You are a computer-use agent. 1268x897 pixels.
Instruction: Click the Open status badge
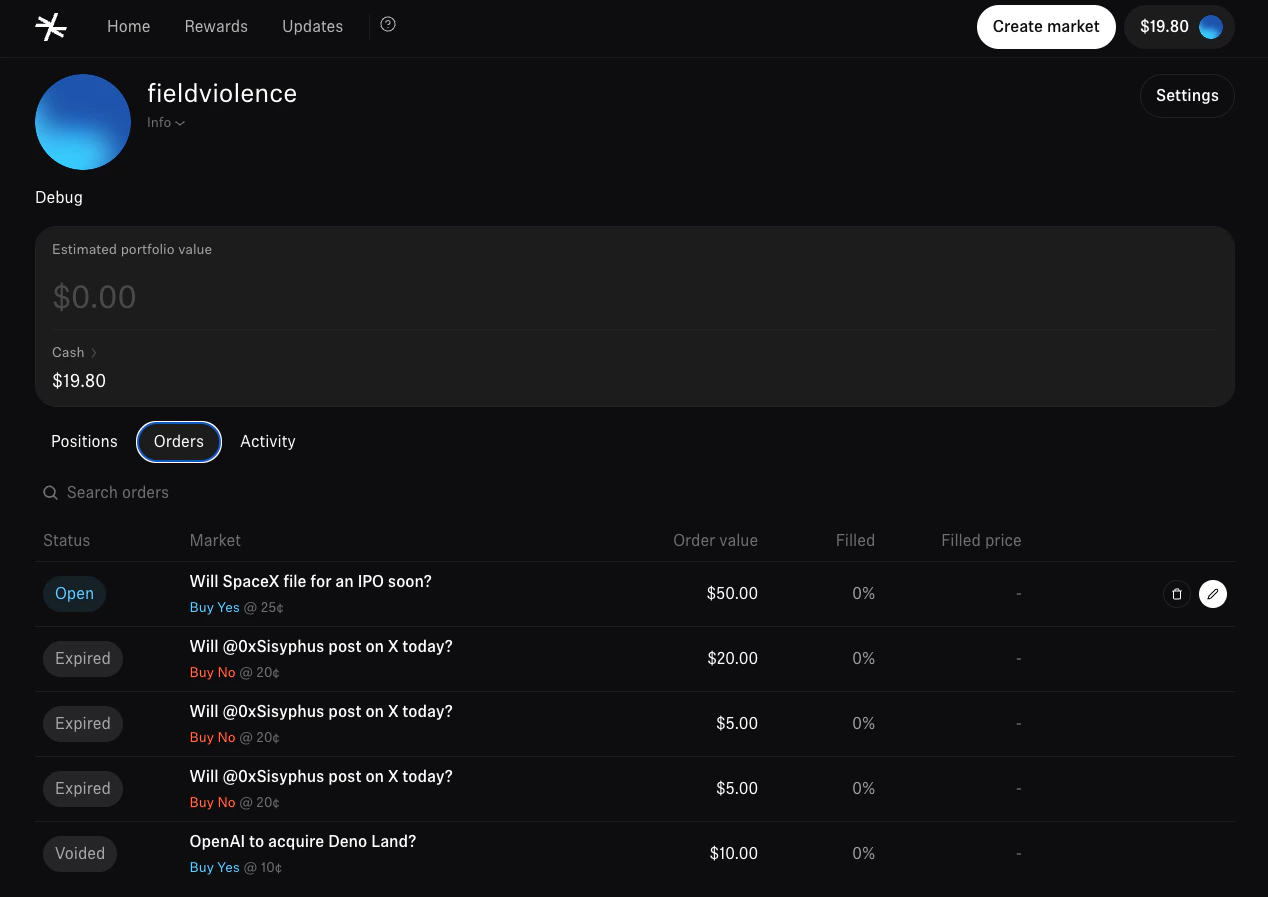coord(74,594)
